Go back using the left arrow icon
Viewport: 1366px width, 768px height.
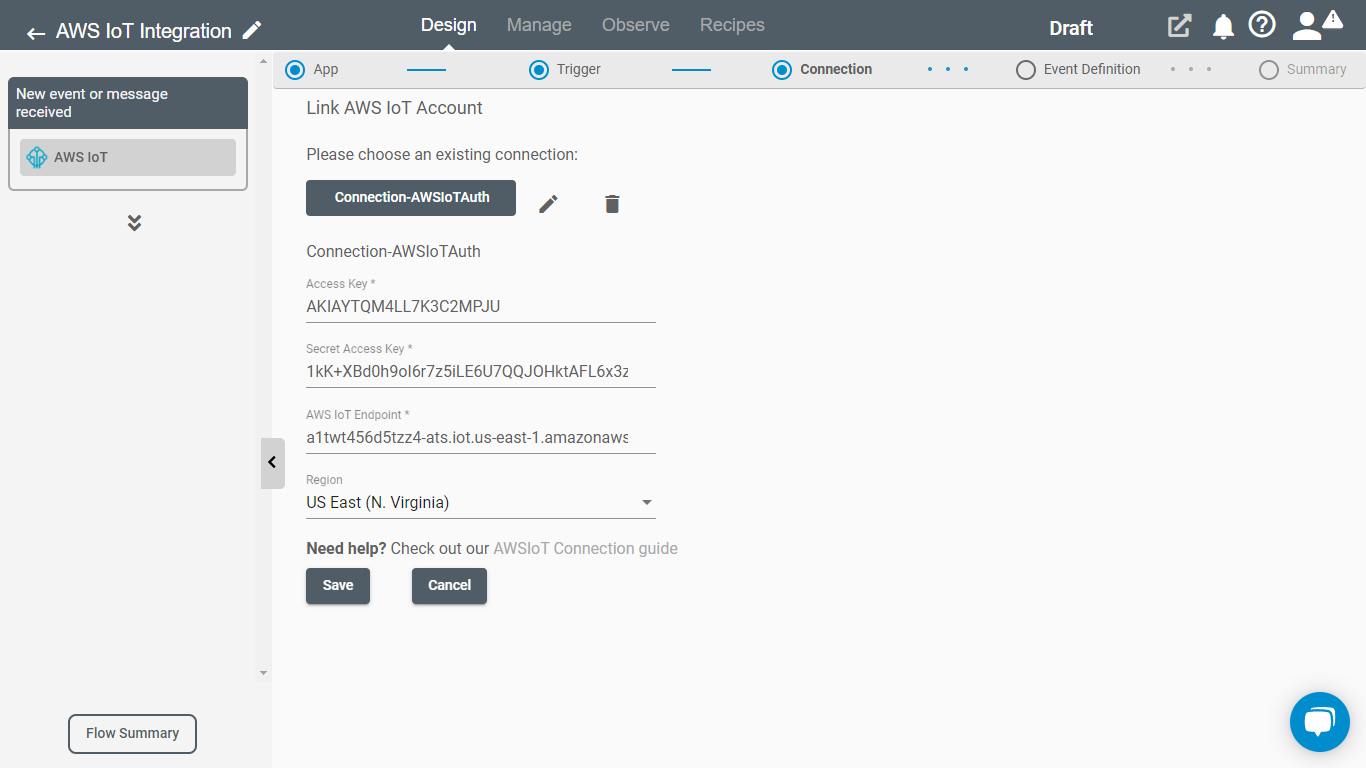[x=36, y=33]
